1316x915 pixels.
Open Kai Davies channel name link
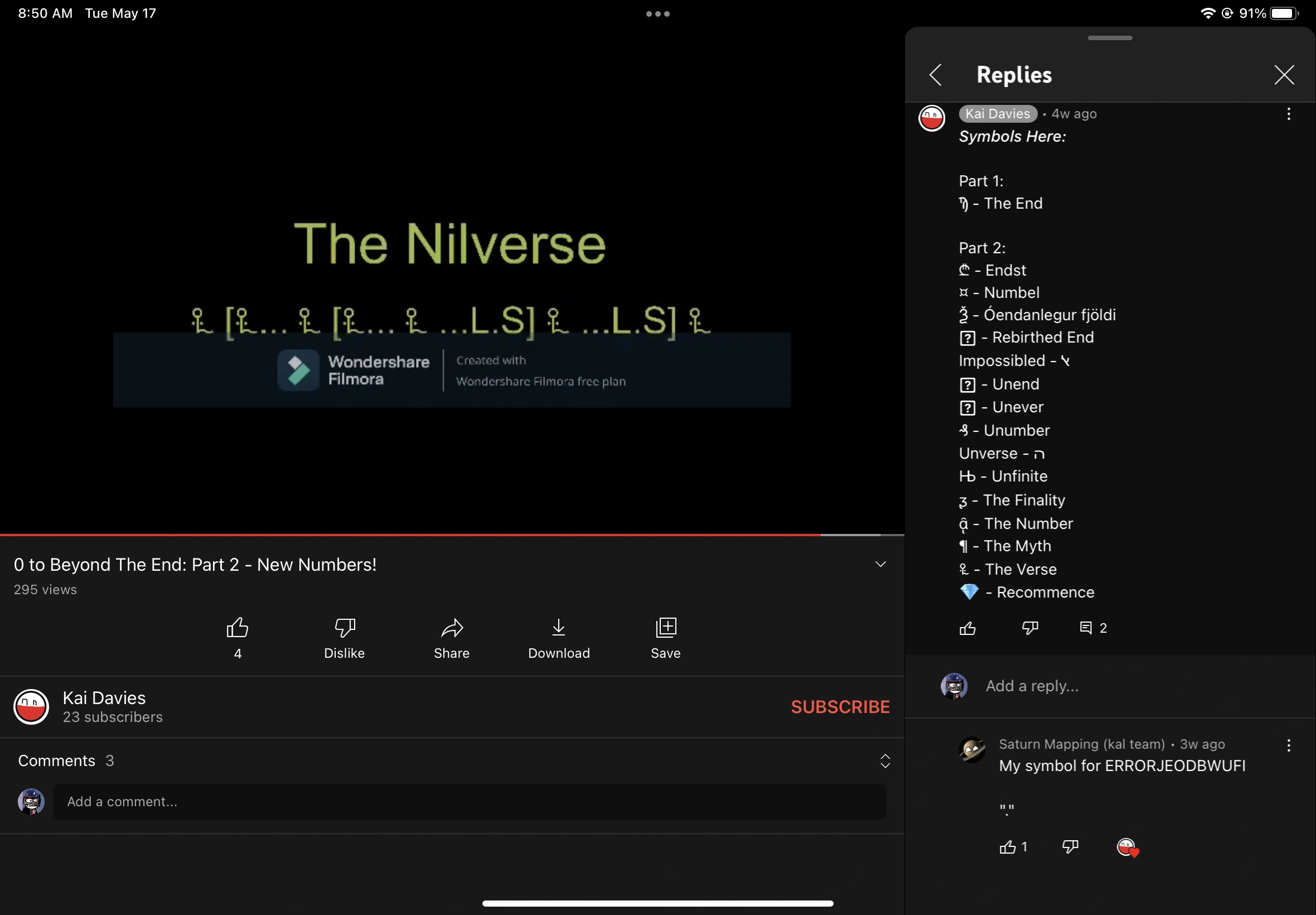point(104,699)
